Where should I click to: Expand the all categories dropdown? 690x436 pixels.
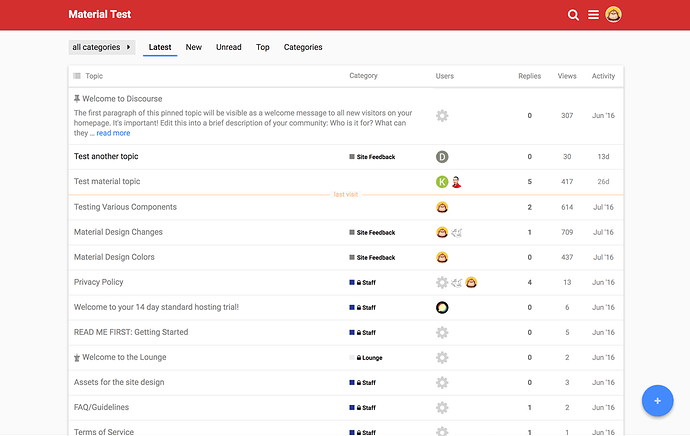102,47
